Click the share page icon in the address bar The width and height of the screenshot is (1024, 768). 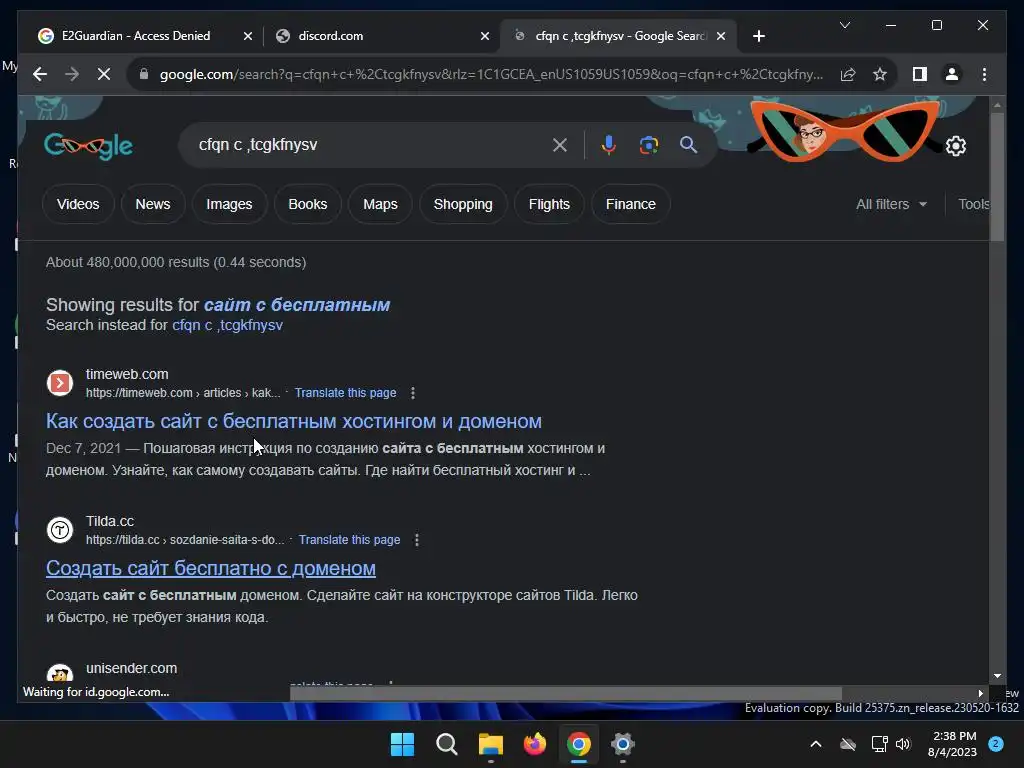pyautogui.click(x=848, y=74)
